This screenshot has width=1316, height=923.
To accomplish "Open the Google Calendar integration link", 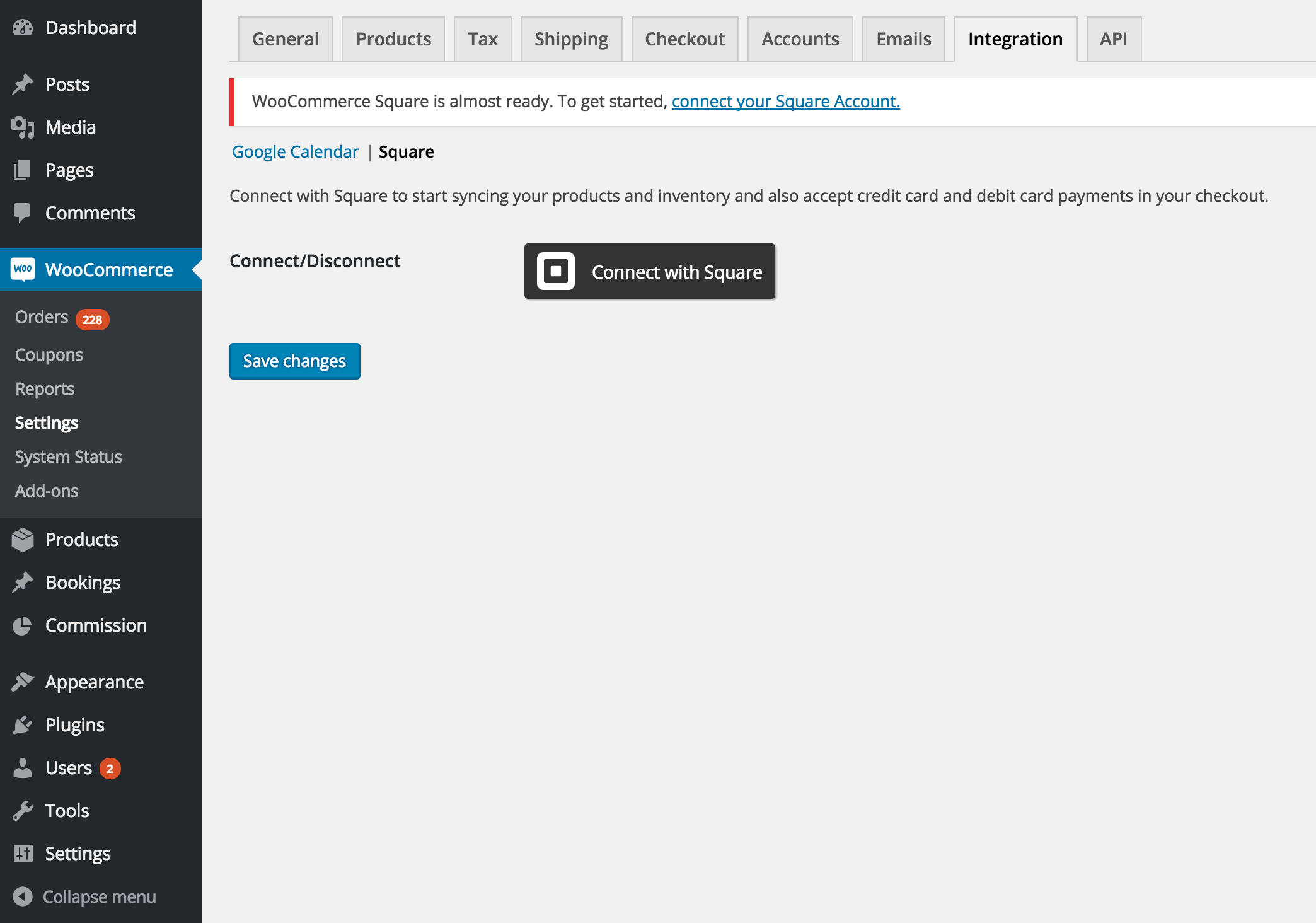I will pyautogui.click(x=295, y=151).
